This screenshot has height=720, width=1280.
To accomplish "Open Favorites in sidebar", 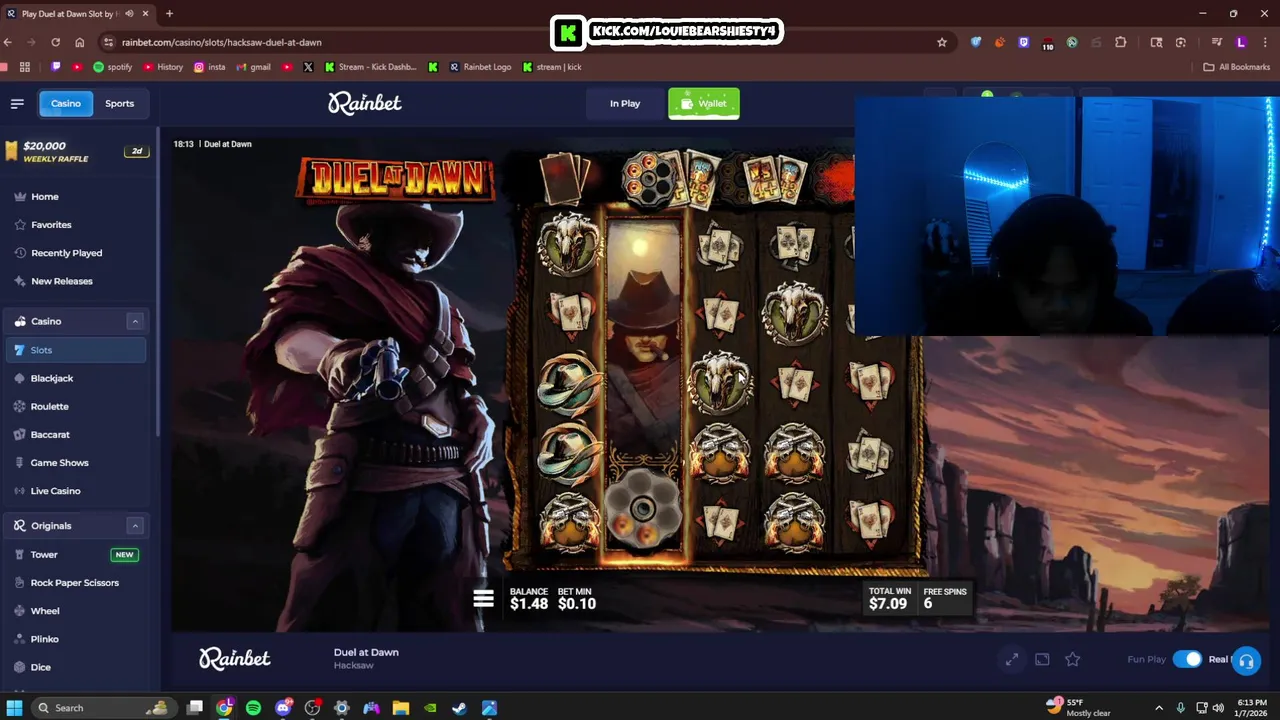I will (x=50, y=225).
